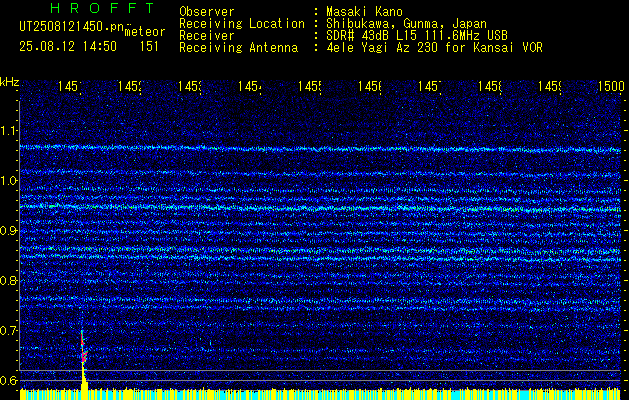The image size is (629, 400).
Task: Click the 0.9 frequency axis label
Action: click(9, 230)
